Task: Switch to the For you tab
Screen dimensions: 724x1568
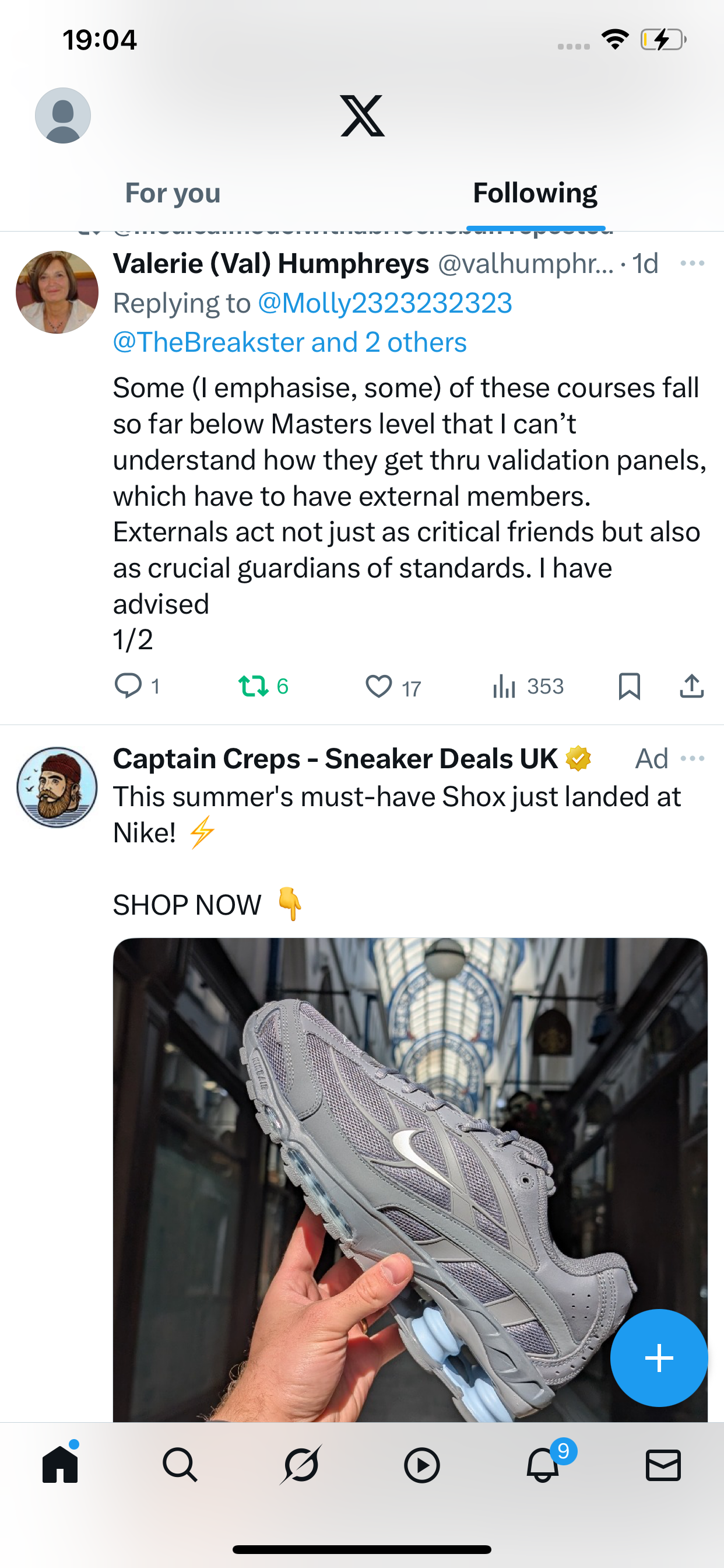Action: (x=173, y=194)
